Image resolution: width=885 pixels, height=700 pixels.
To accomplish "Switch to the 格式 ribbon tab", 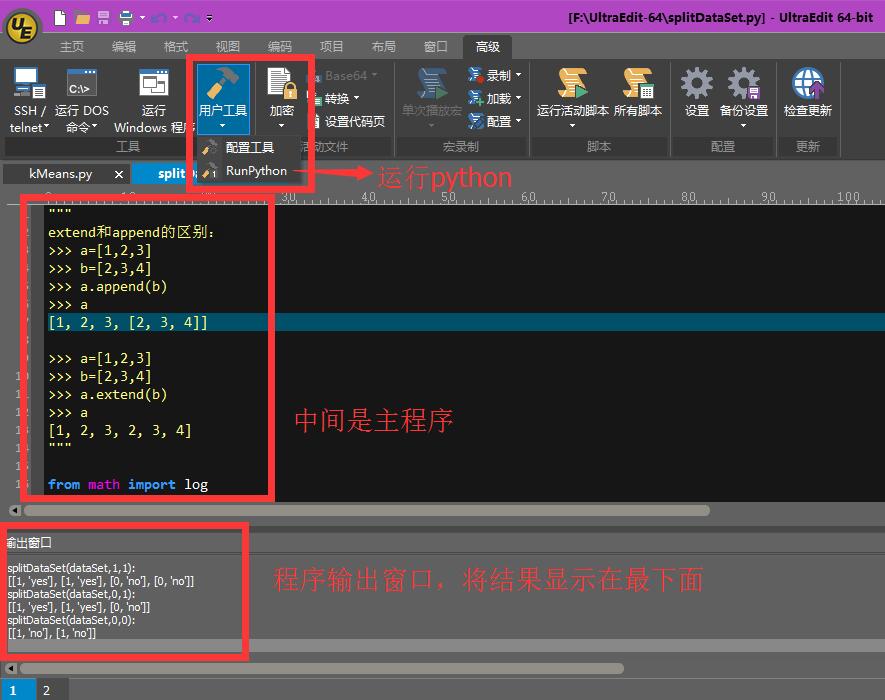I will click(176, 46).
